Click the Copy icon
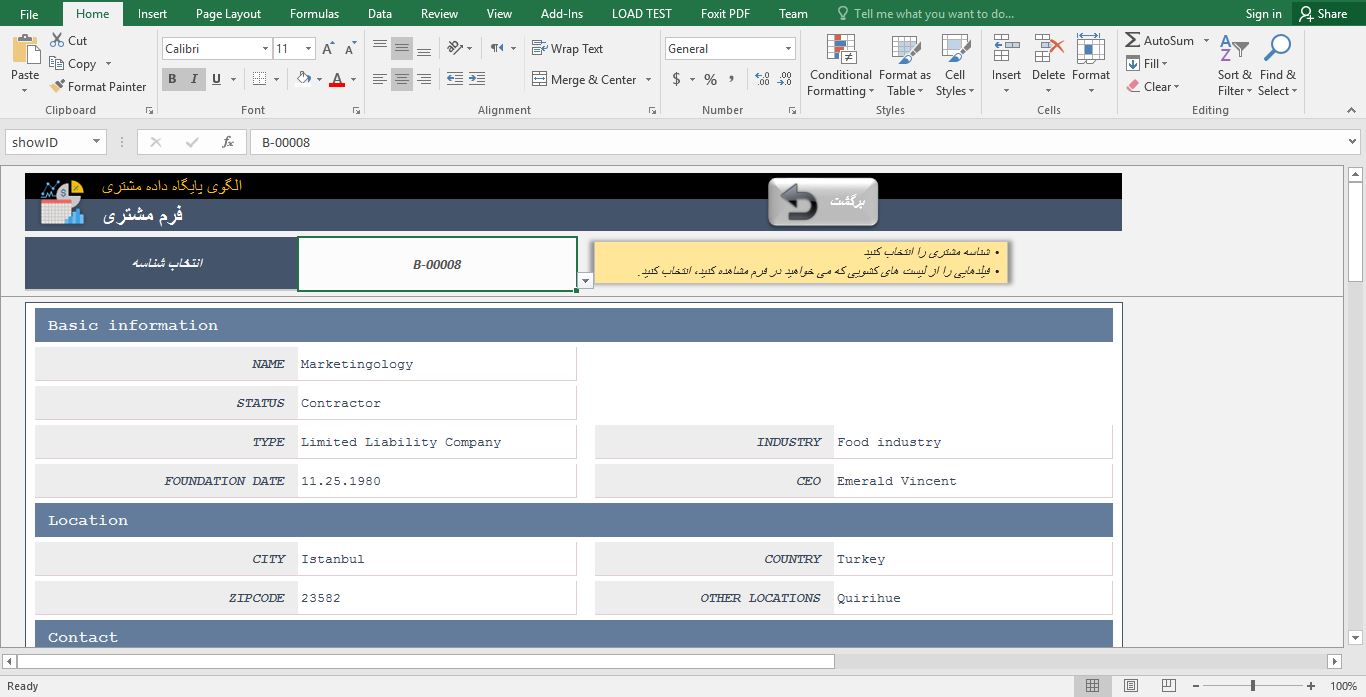Image resolution: width=1366 pixels, height=697 pixels. [x=57, y=63]
